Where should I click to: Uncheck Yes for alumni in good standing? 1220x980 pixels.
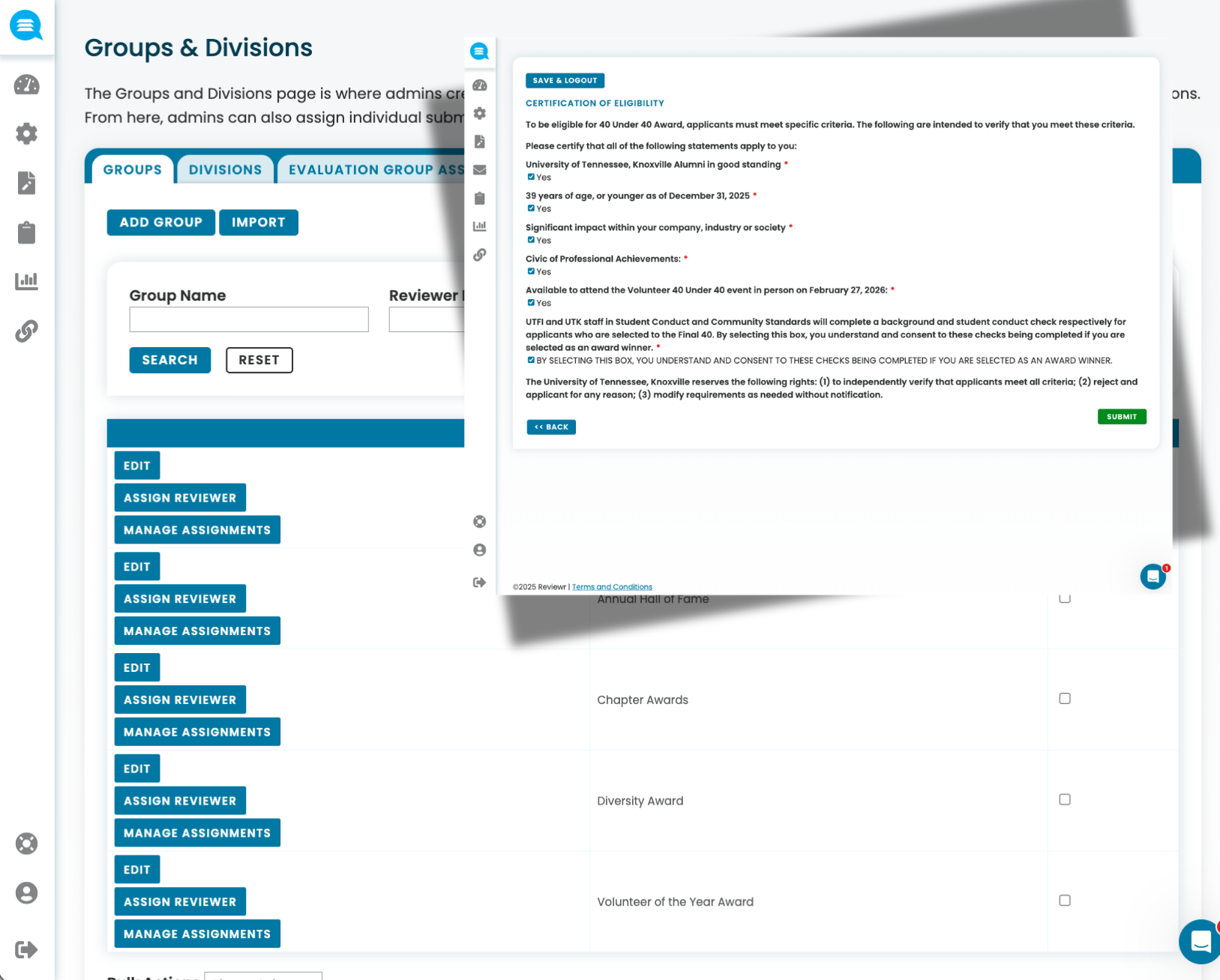(x=531, y=177)
